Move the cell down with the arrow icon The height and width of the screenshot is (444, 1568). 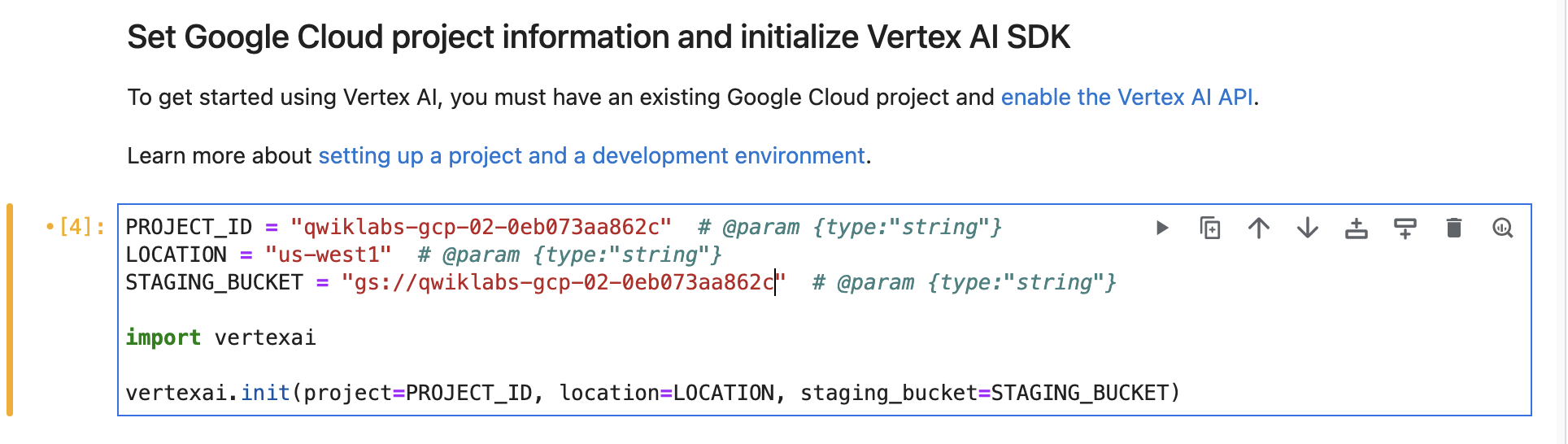1308,228
